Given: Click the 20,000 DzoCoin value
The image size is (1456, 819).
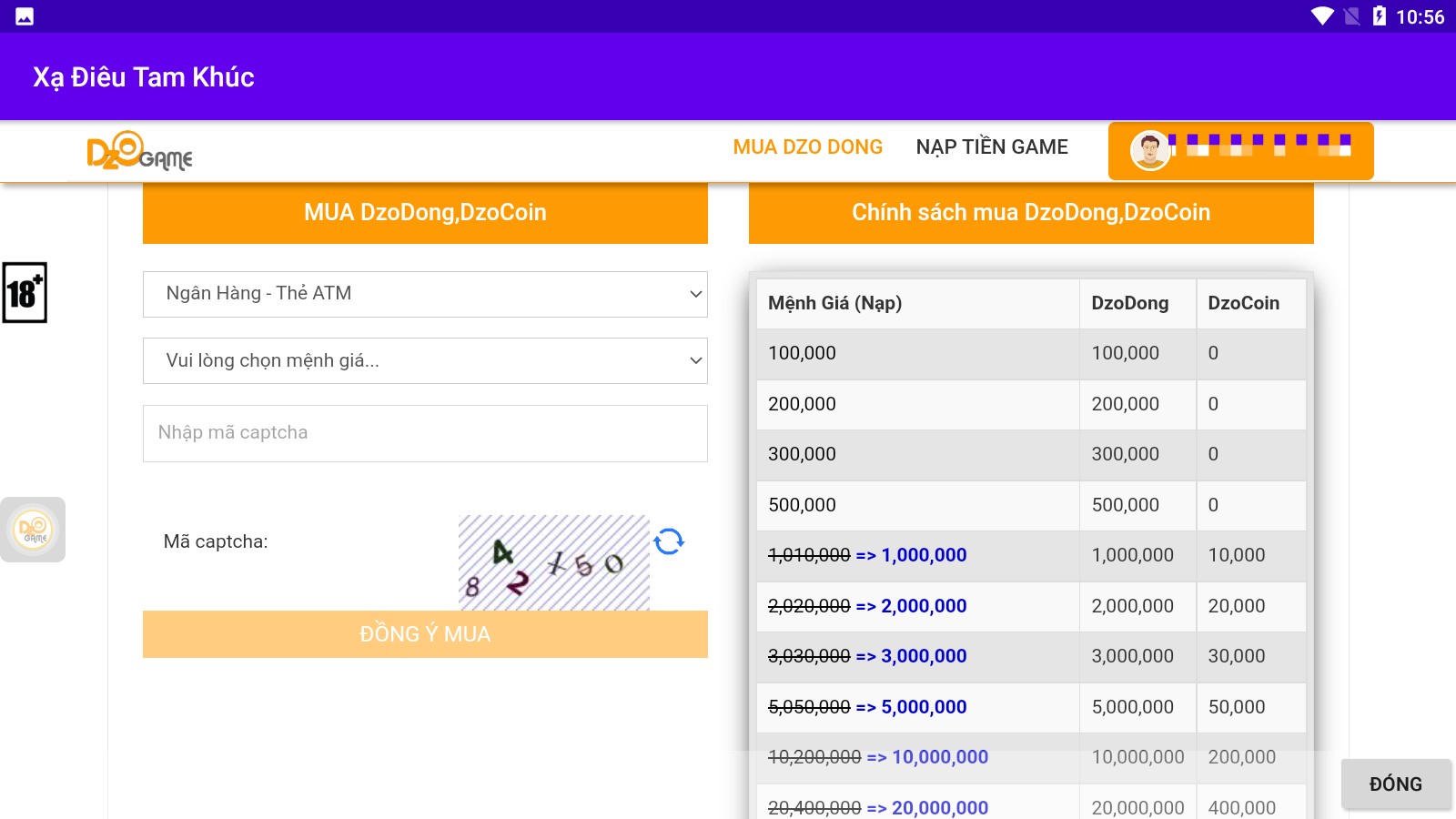Looking at the screenshot, I should 1236,606.
